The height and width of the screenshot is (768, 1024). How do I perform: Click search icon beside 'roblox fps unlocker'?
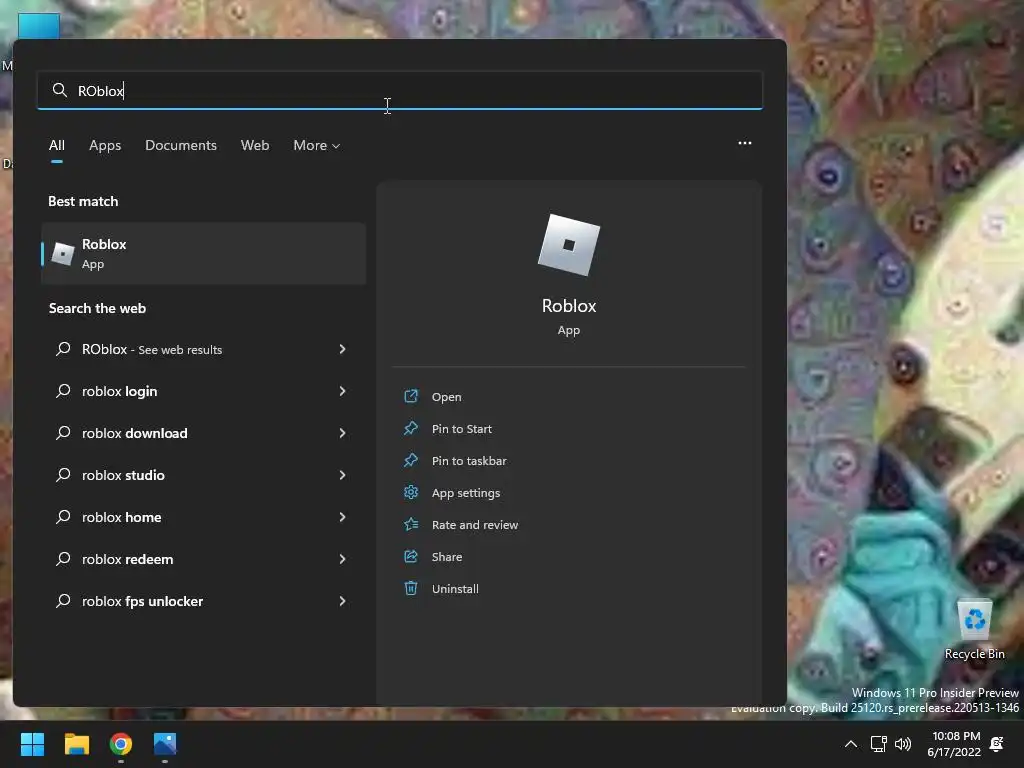coord(63,601)
